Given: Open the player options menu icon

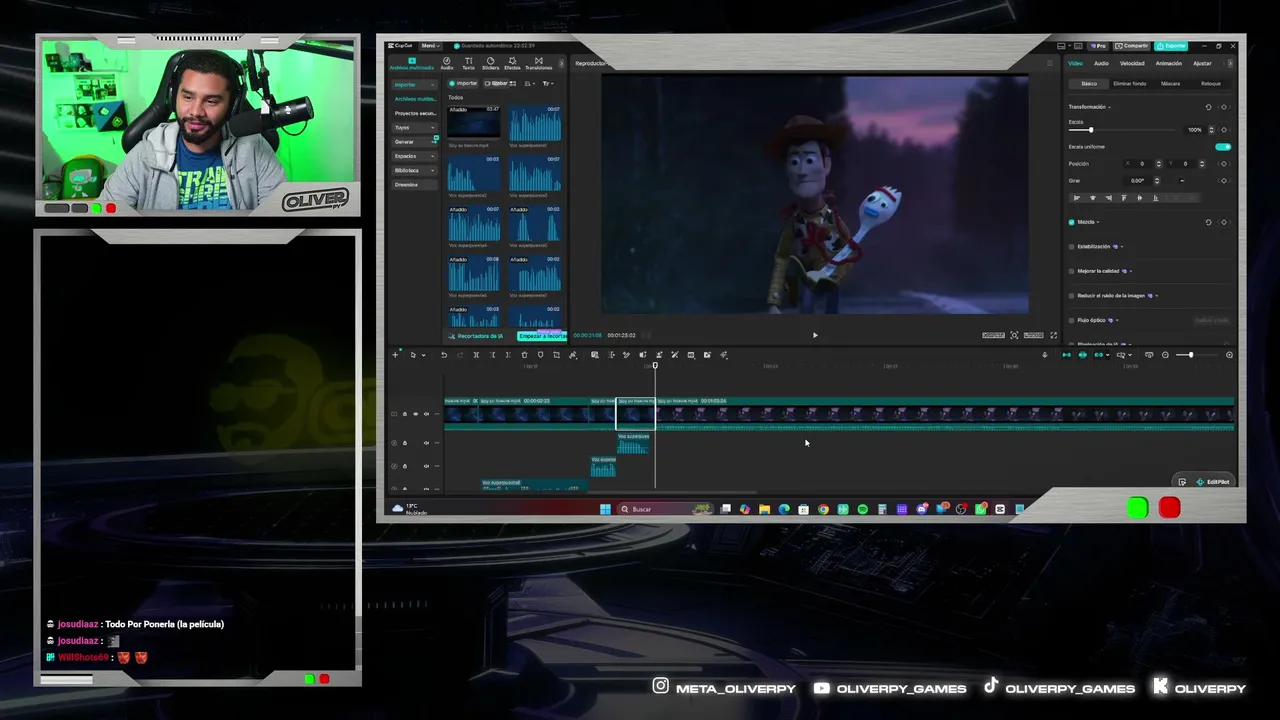Looking at the screenshot, I should click(x=1050, y=63).
